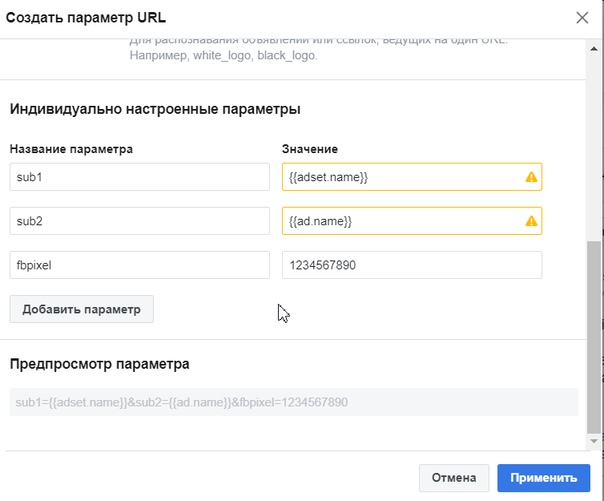Focus the fbpixel parameter name field
The image size is (604, 501).
(x=139, y=265)
